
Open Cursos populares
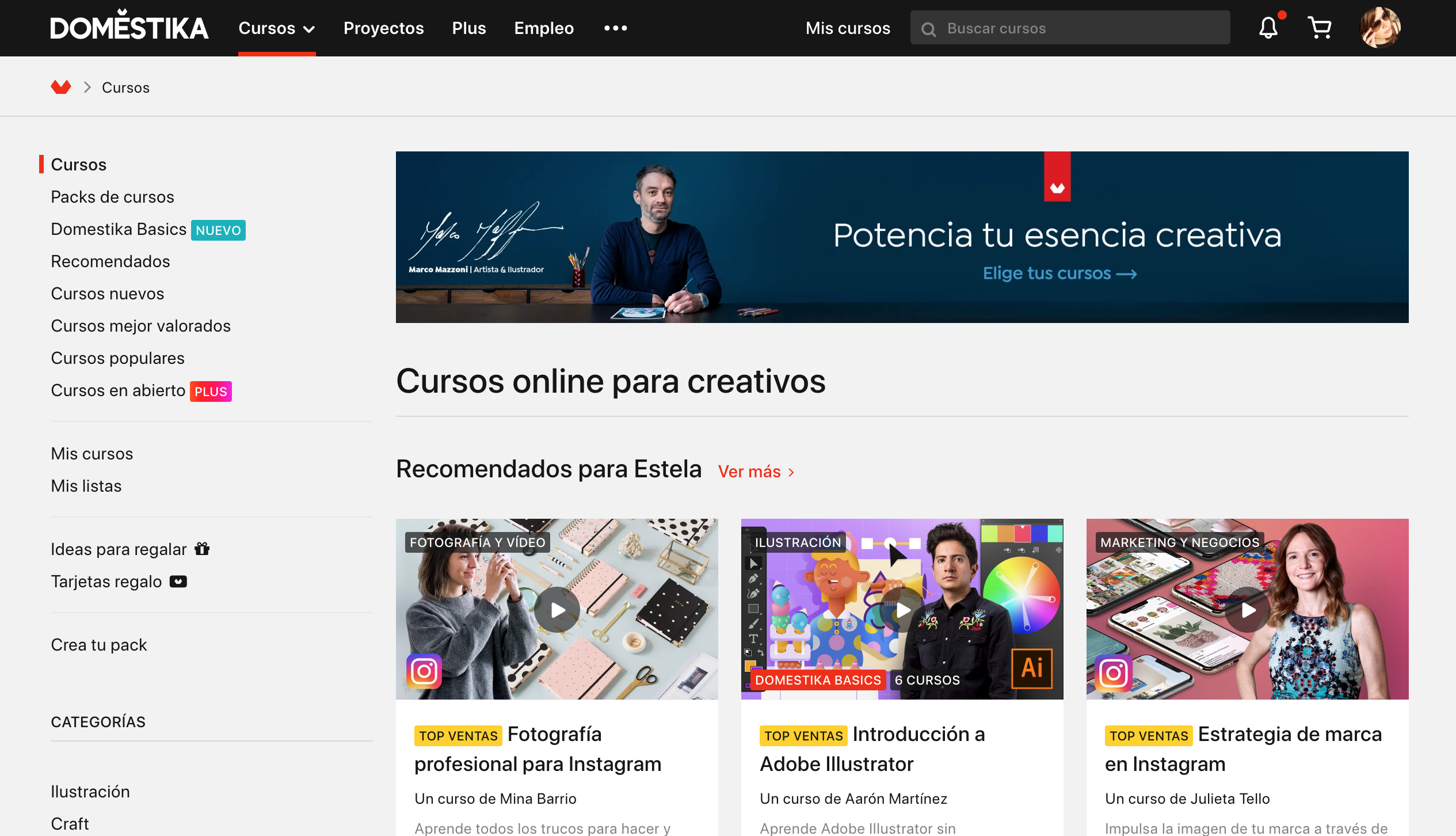pos(117,358)
